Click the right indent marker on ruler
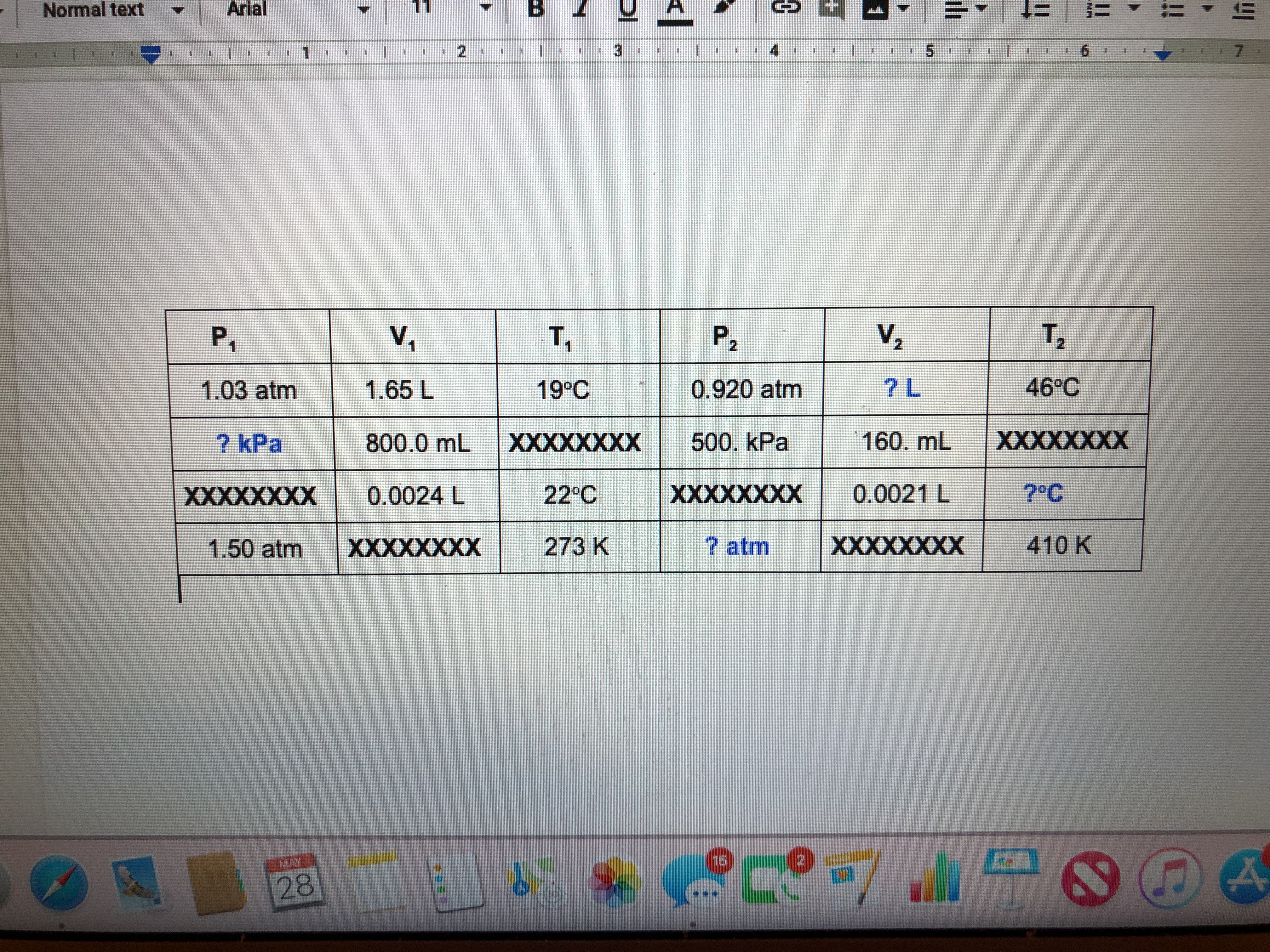This screenshot has height=952, width=1270. click(x=1163, y=55)
